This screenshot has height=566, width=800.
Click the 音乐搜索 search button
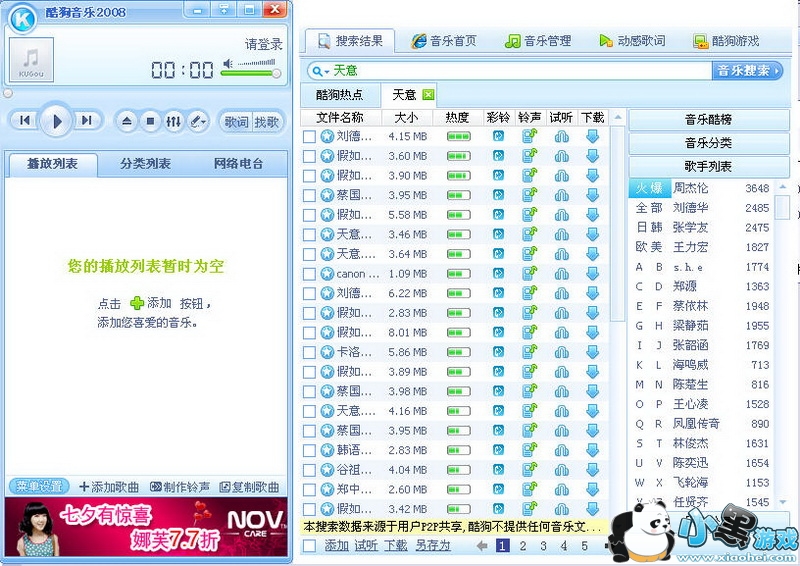pos(747,70)
